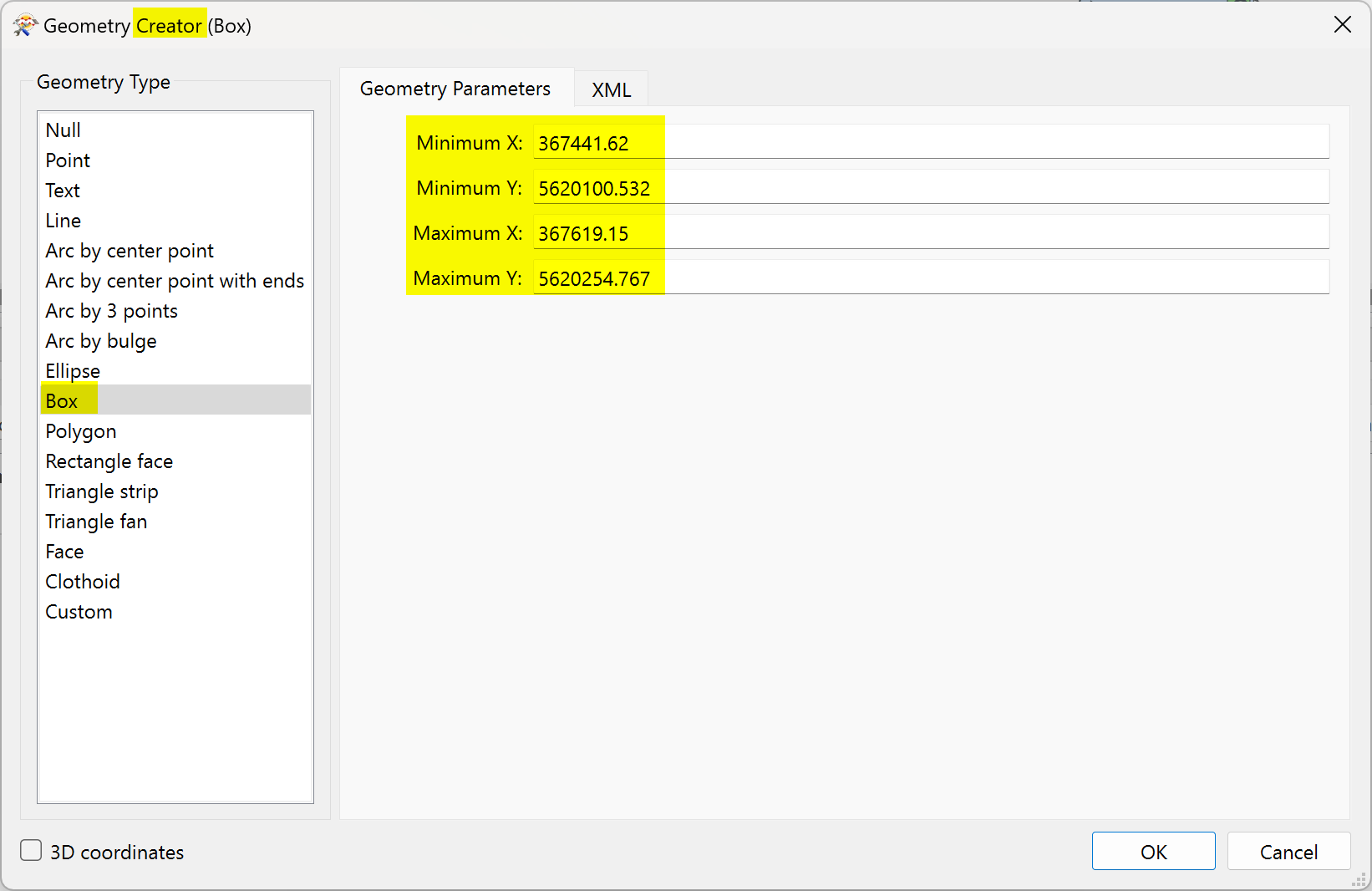The image size is (1372, 891).
Task: Switch to the XML tab
Action: tap(611, 89)
